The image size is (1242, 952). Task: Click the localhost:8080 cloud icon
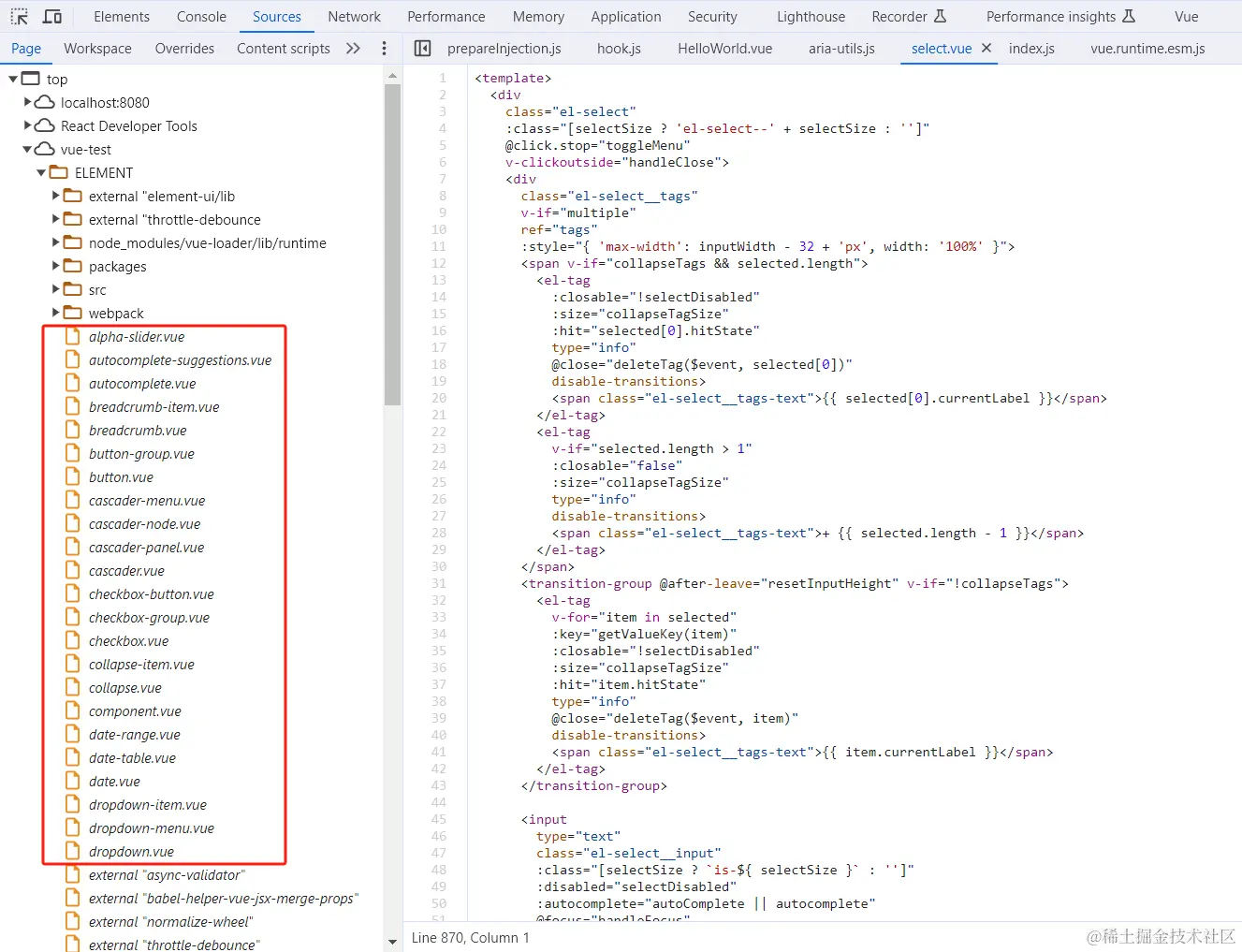click(45, 102)
